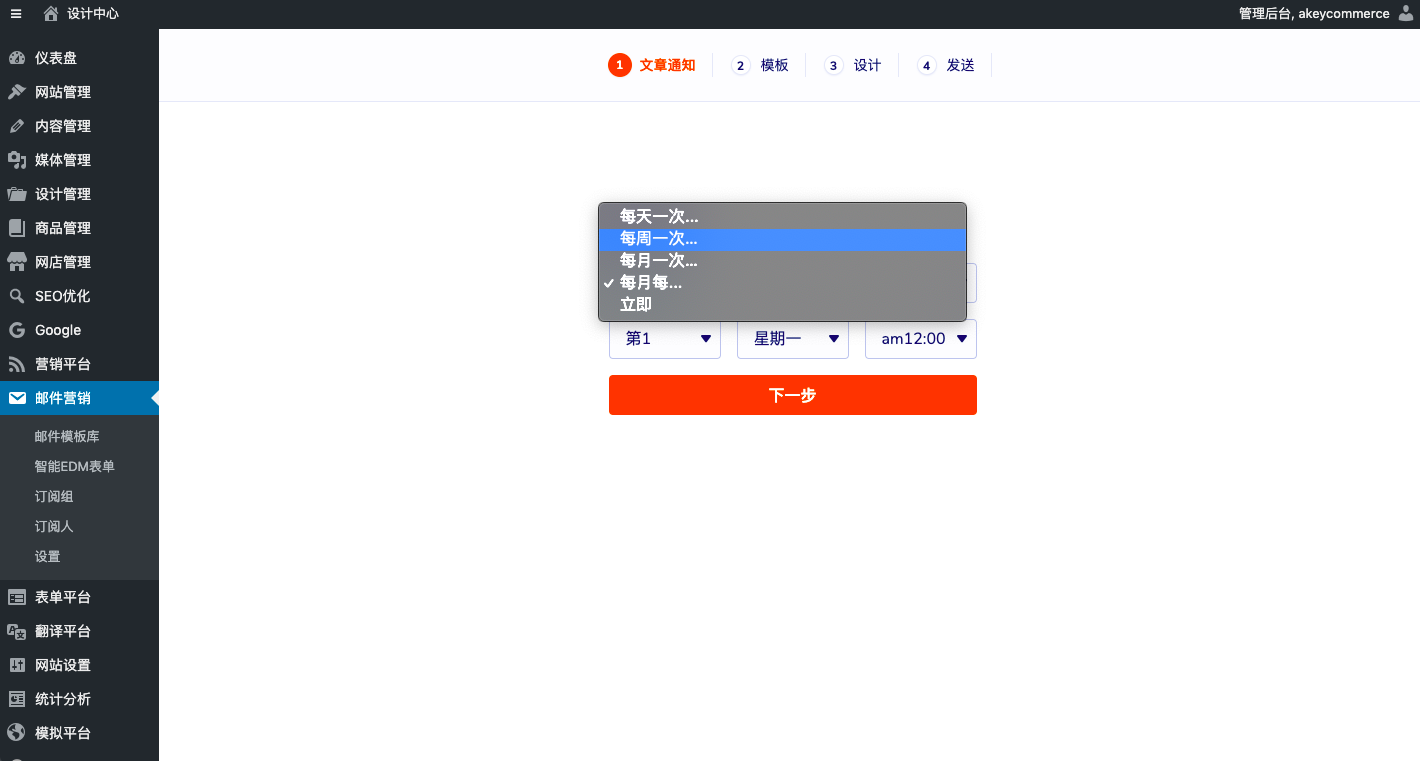Open the 设计中心 home icon
The image size is (1420, 761).
tap(51, 14)
